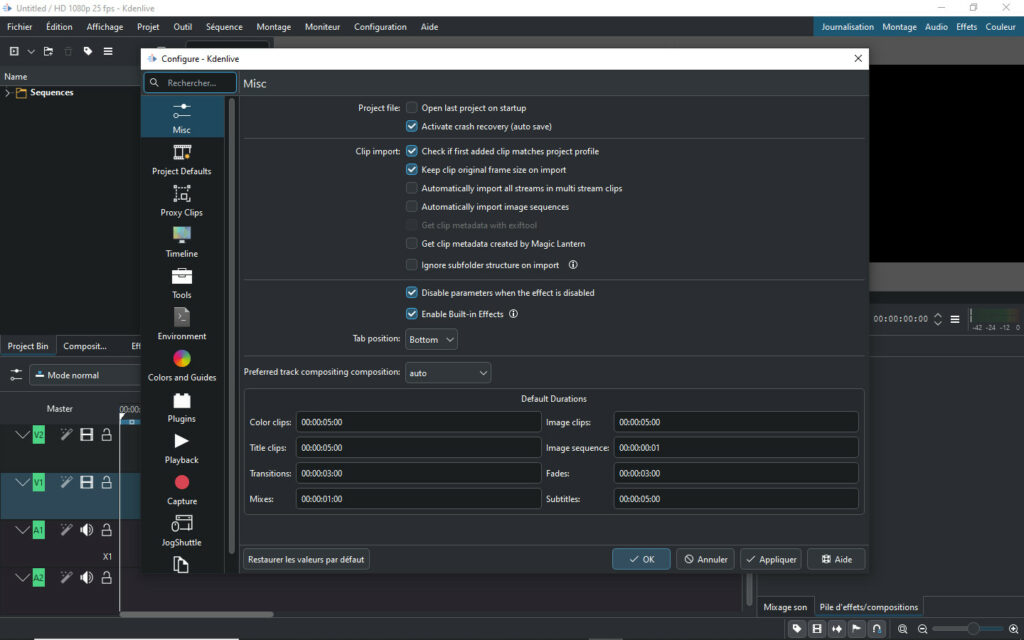Click the tag icon in the Project Bin toolbar
Viewport: 1024px width, 640px height.
(88, 52)
